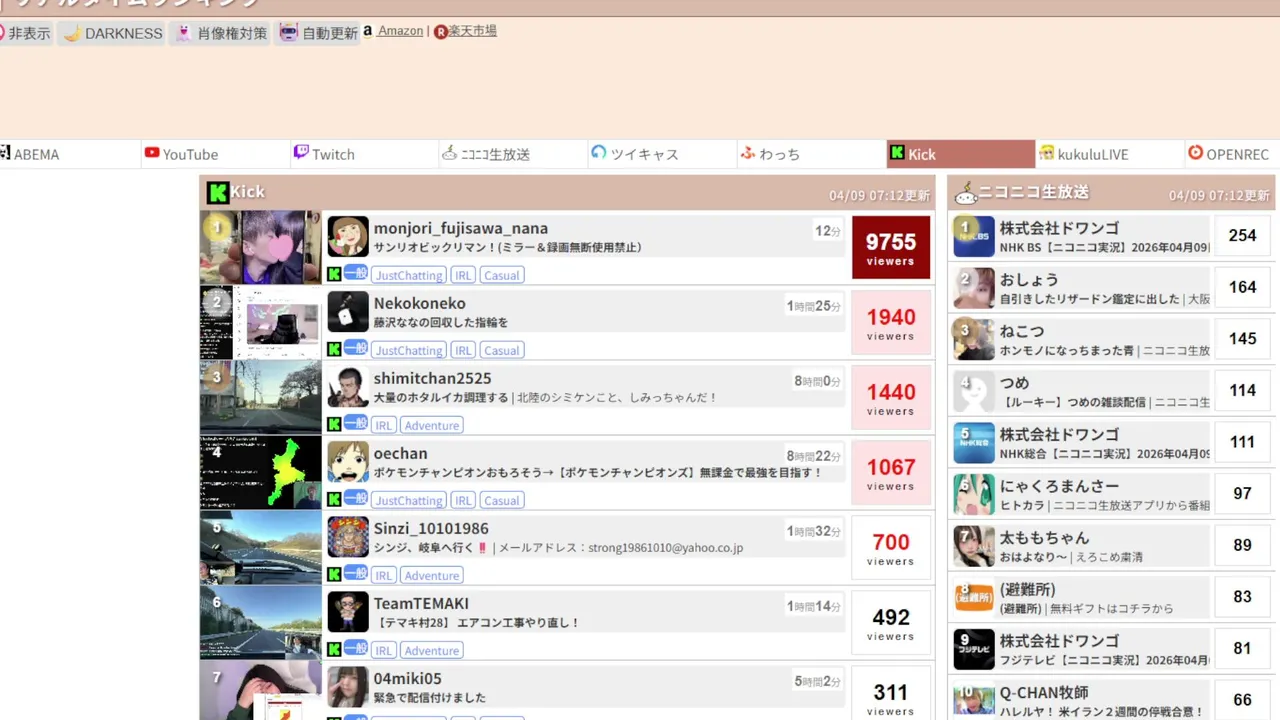
Task: Open Nekokoneko stream thumbnail
Action: (260, 322)
